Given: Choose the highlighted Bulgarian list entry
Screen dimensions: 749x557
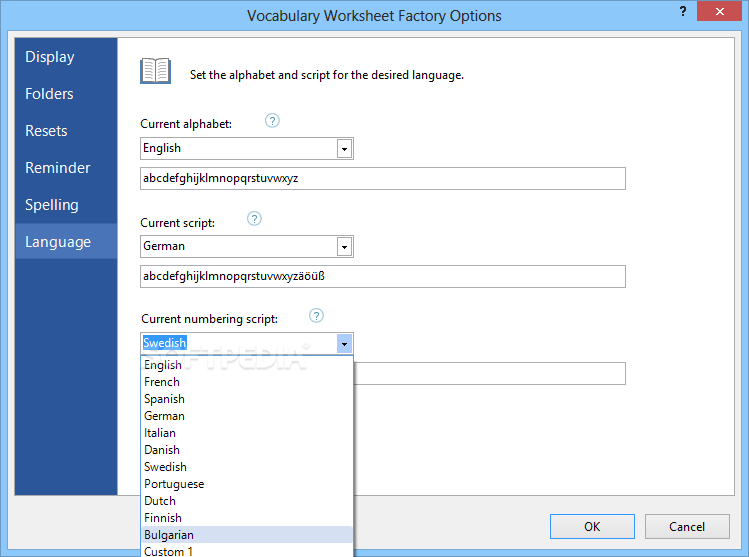Looking at the screenshot, I should point(247,535).
